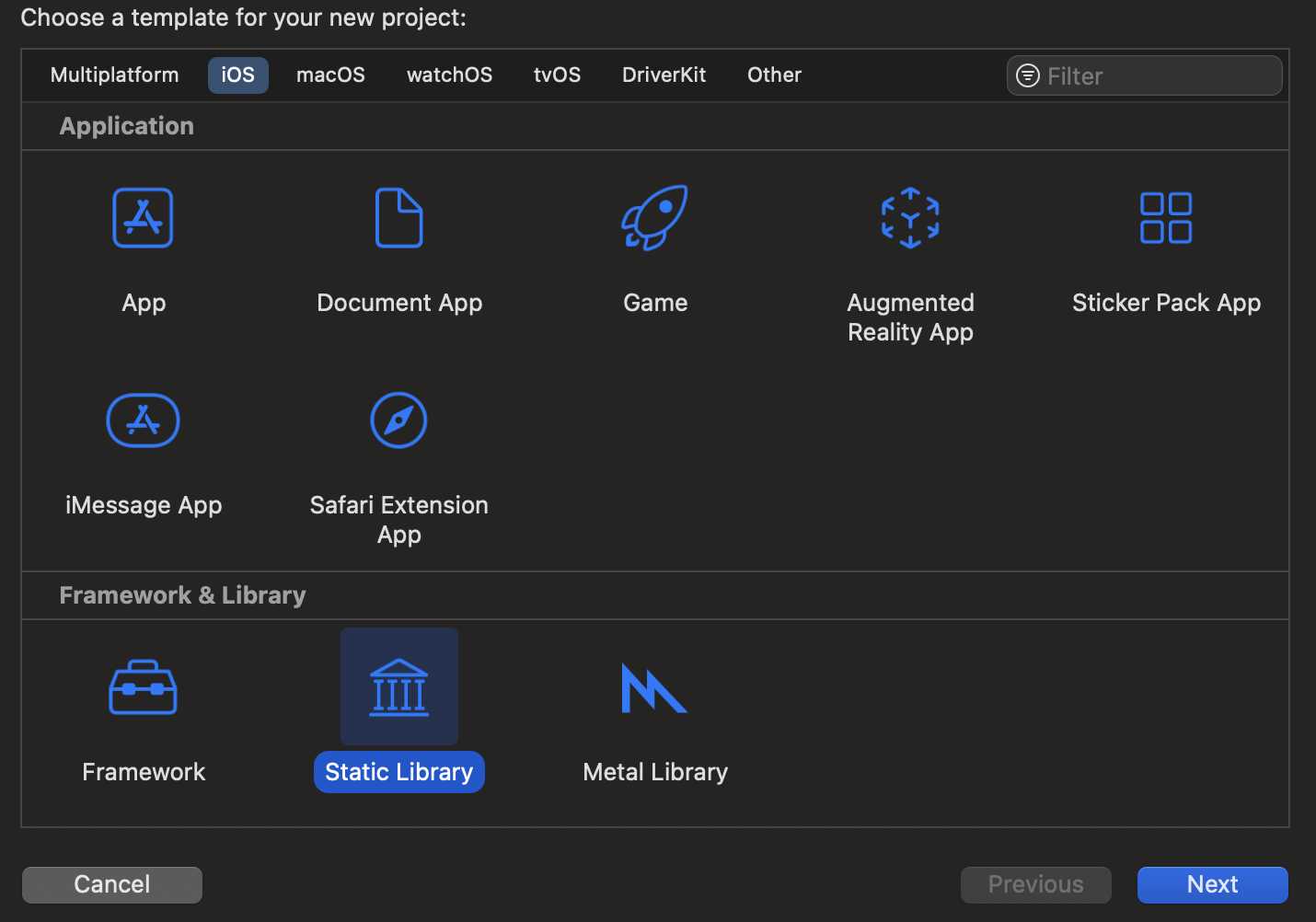Cancel the new project dialog
1316x922 pixels.
pos(112,884)
